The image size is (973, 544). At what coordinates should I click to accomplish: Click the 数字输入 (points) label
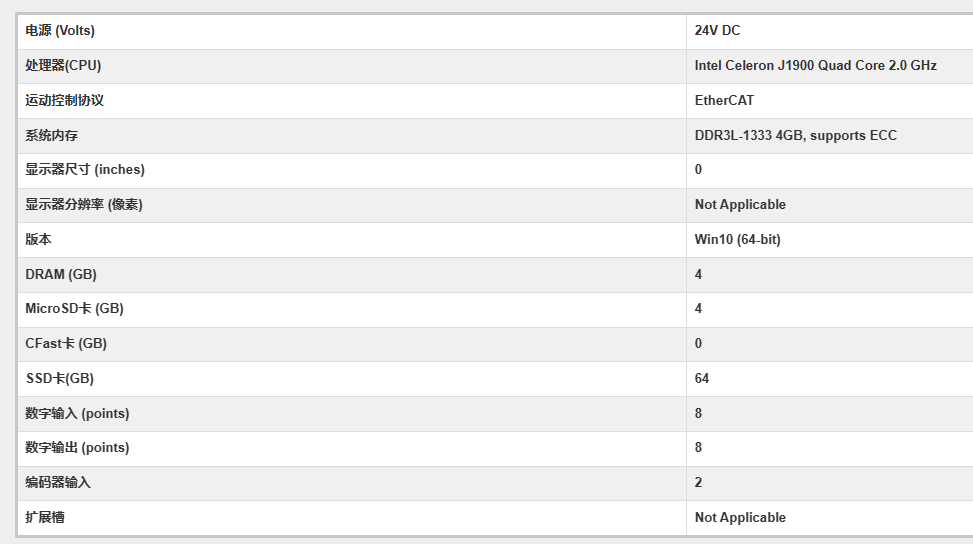coord(77,414)
